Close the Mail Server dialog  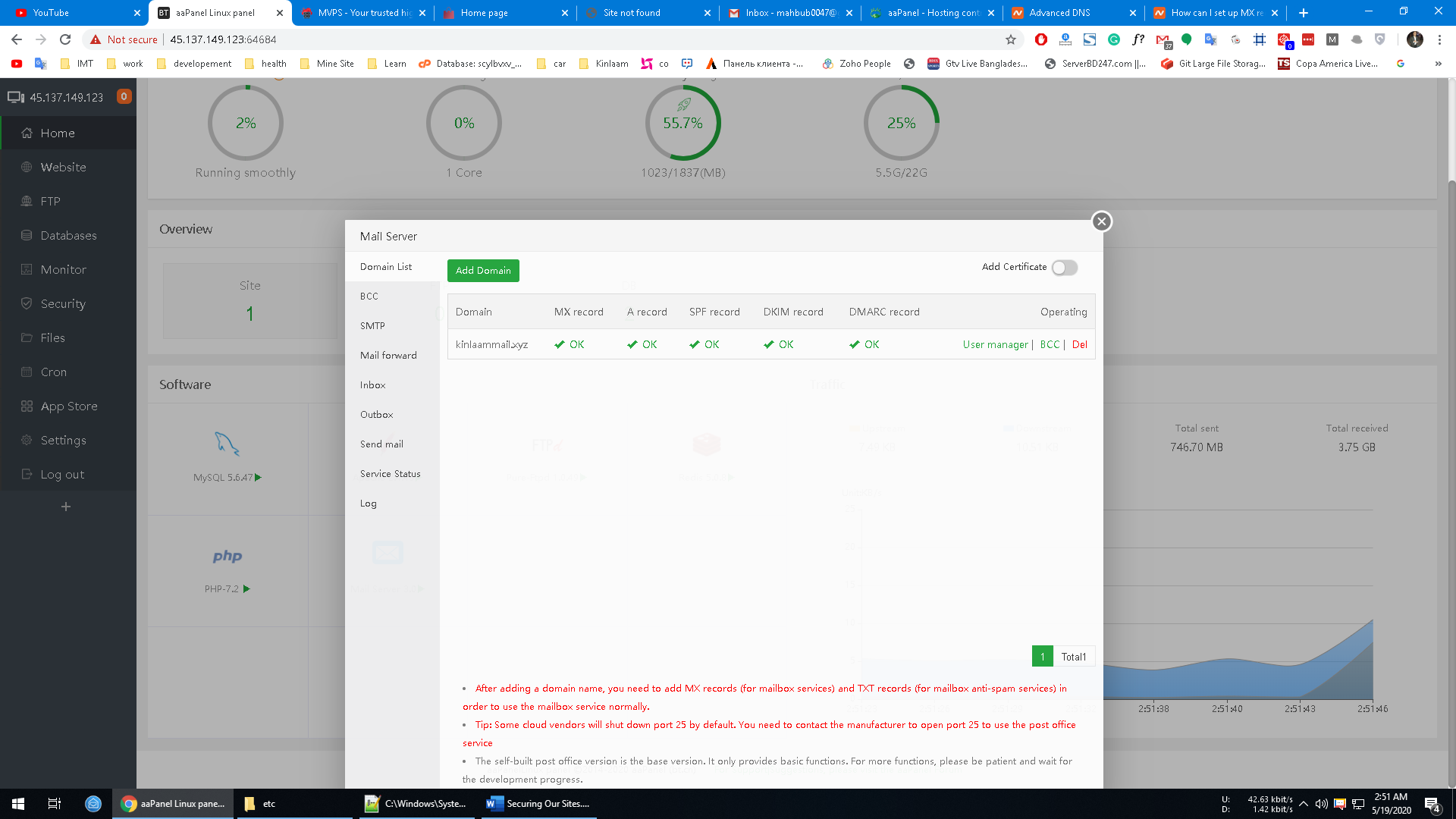(1102, 221)
